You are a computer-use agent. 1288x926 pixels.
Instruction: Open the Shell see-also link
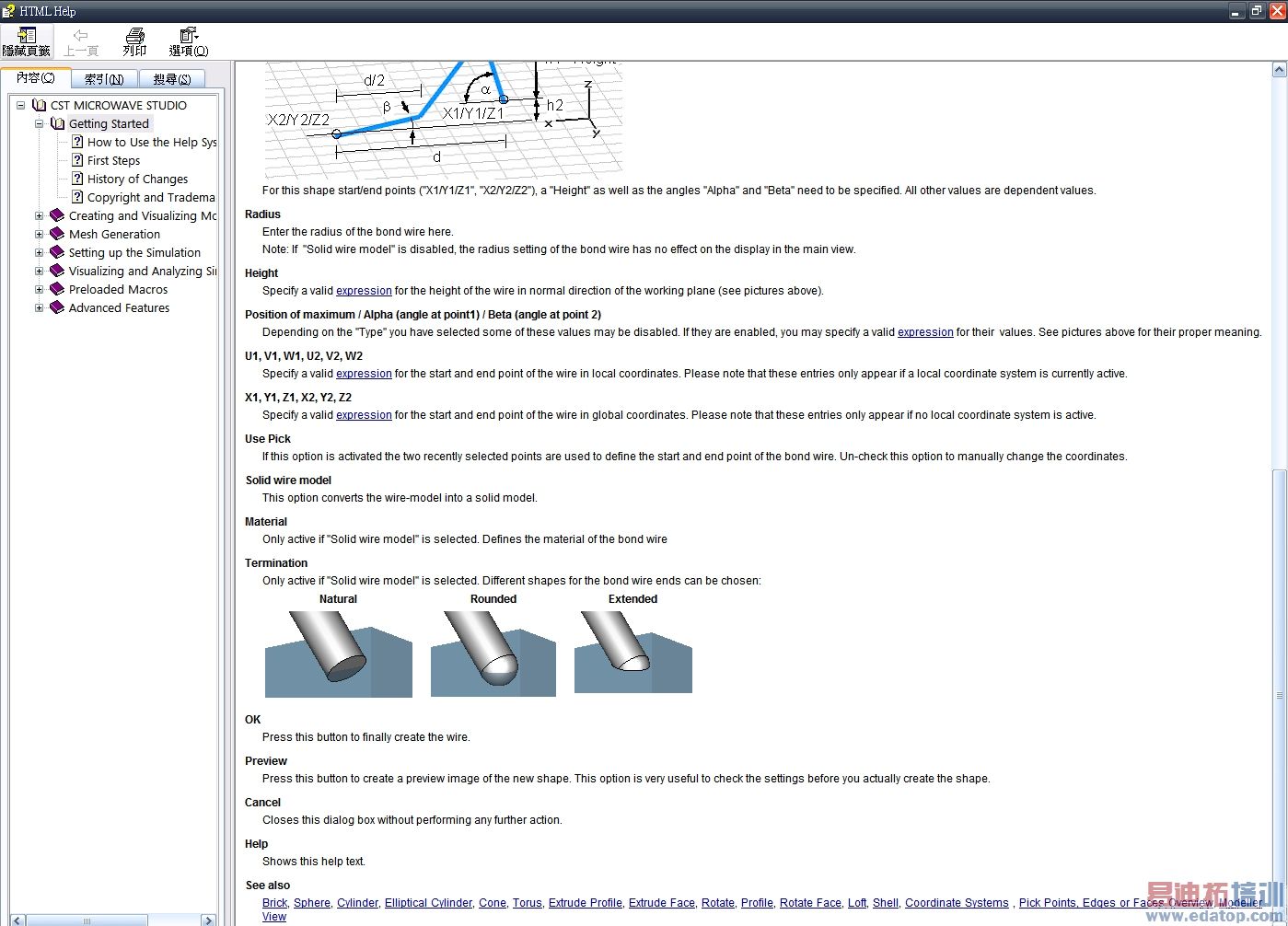(886, 903)
